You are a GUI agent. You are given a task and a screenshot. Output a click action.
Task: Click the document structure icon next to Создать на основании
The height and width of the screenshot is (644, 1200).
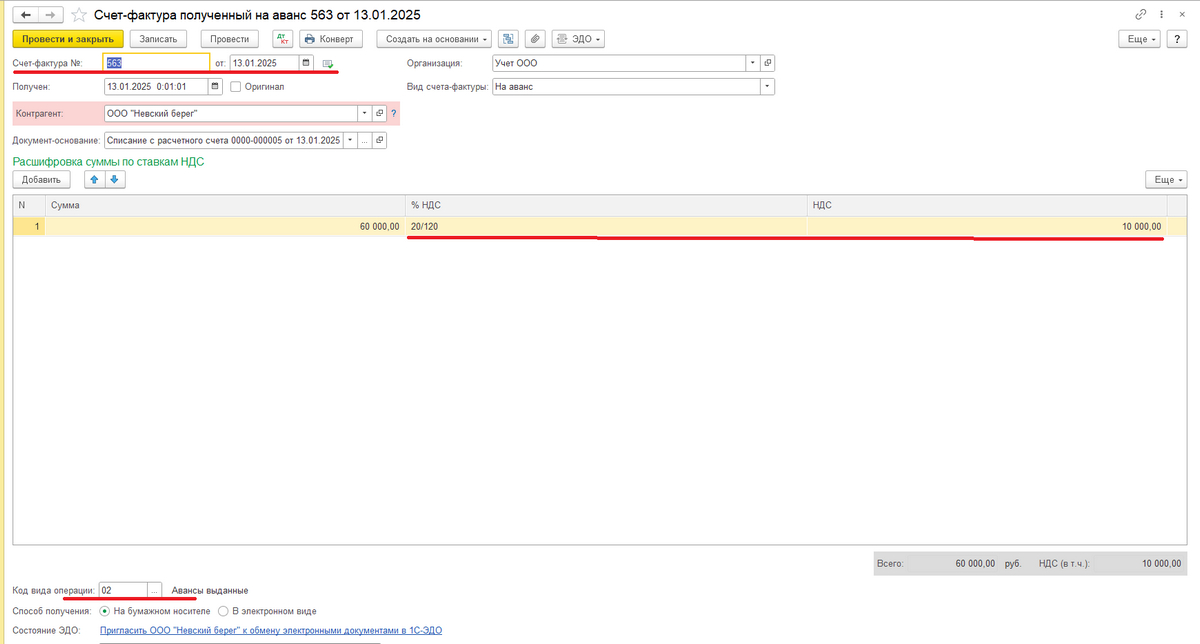(x=509, y=39)
